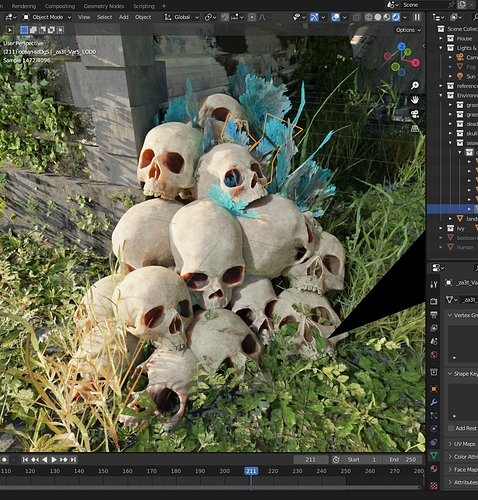Toggle X-ray mode
Screen dimensions: 478x500
point(356,17)
